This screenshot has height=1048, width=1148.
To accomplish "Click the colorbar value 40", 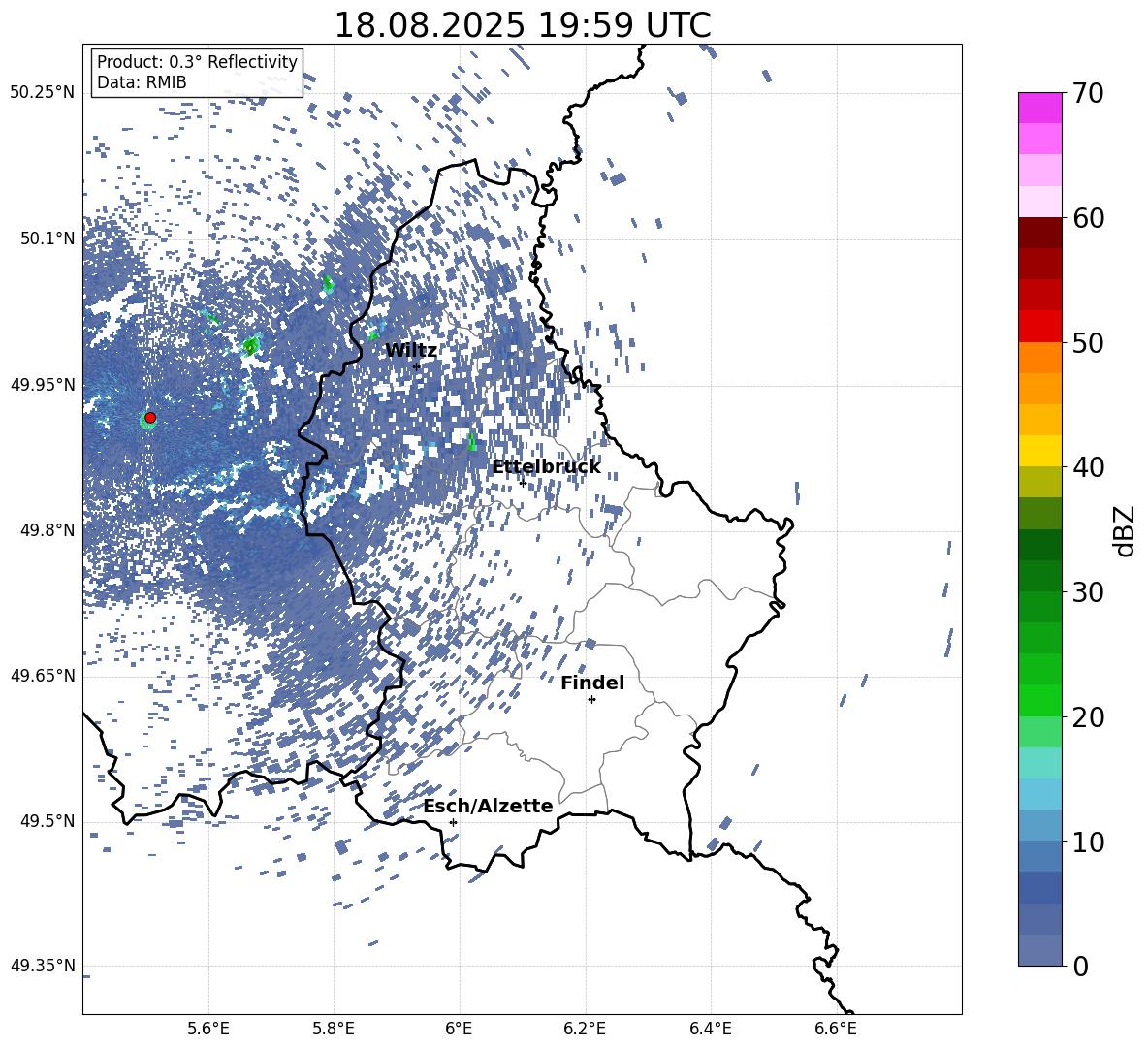I will [x=1088, y=467].
